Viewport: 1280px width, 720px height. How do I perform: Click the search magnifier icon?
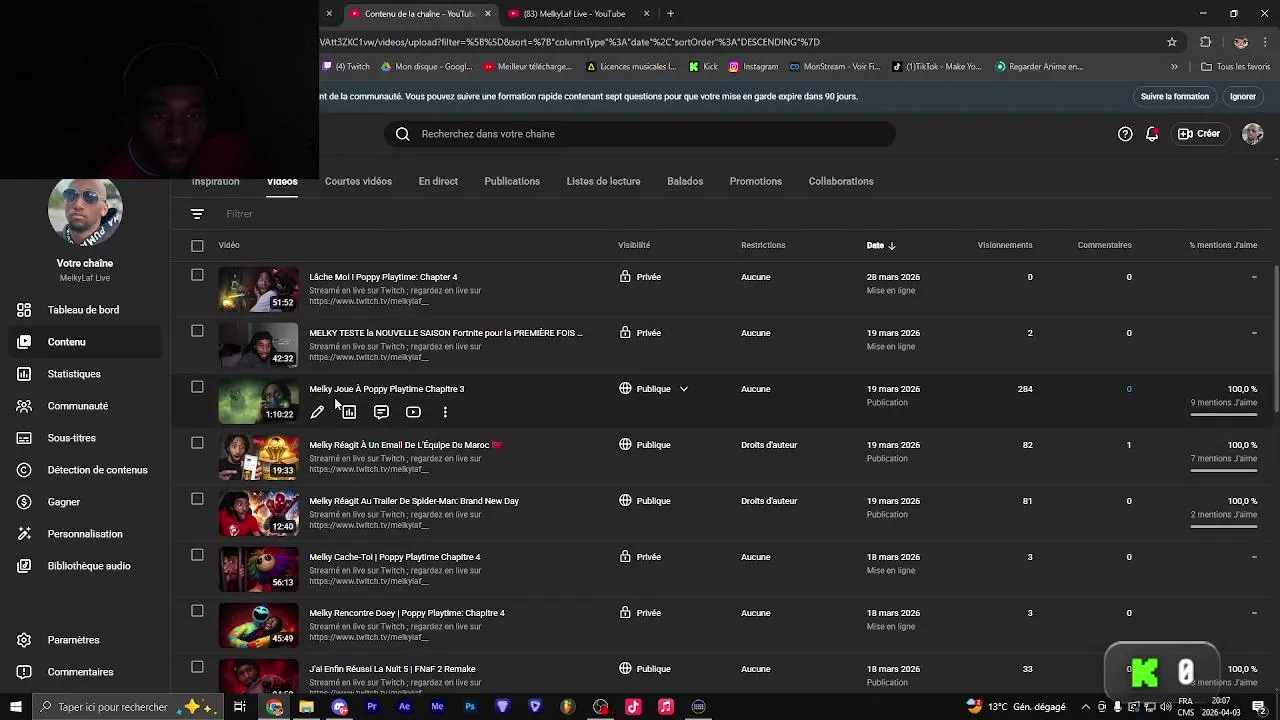pos(402,134)
